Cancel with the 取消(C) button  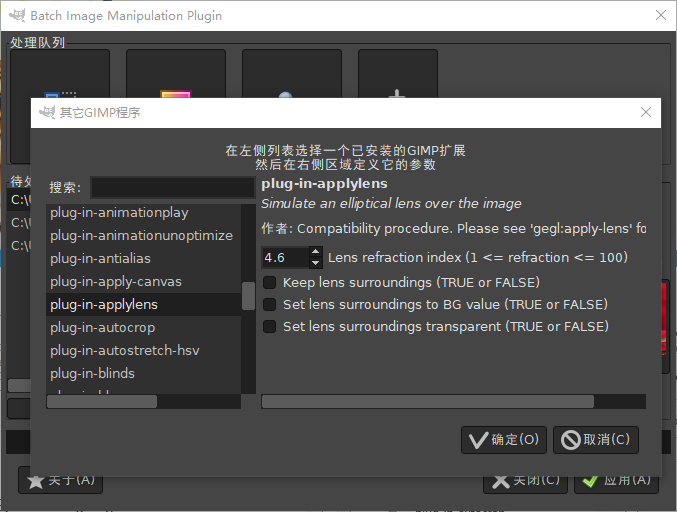pyautogui.click(x=595, y=440)
